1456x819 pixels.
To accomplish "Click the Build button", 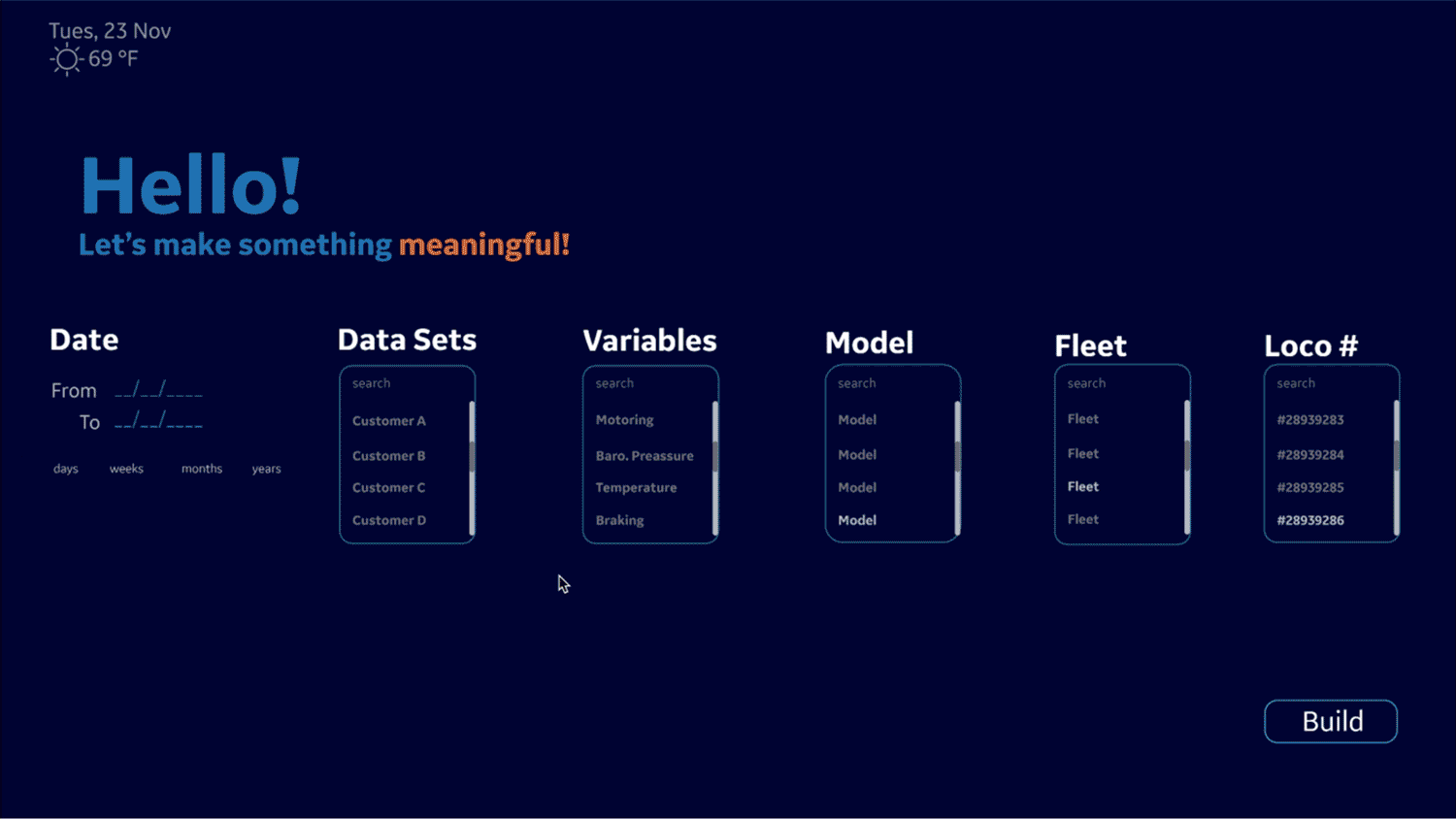I will (x=1331, y=721).
